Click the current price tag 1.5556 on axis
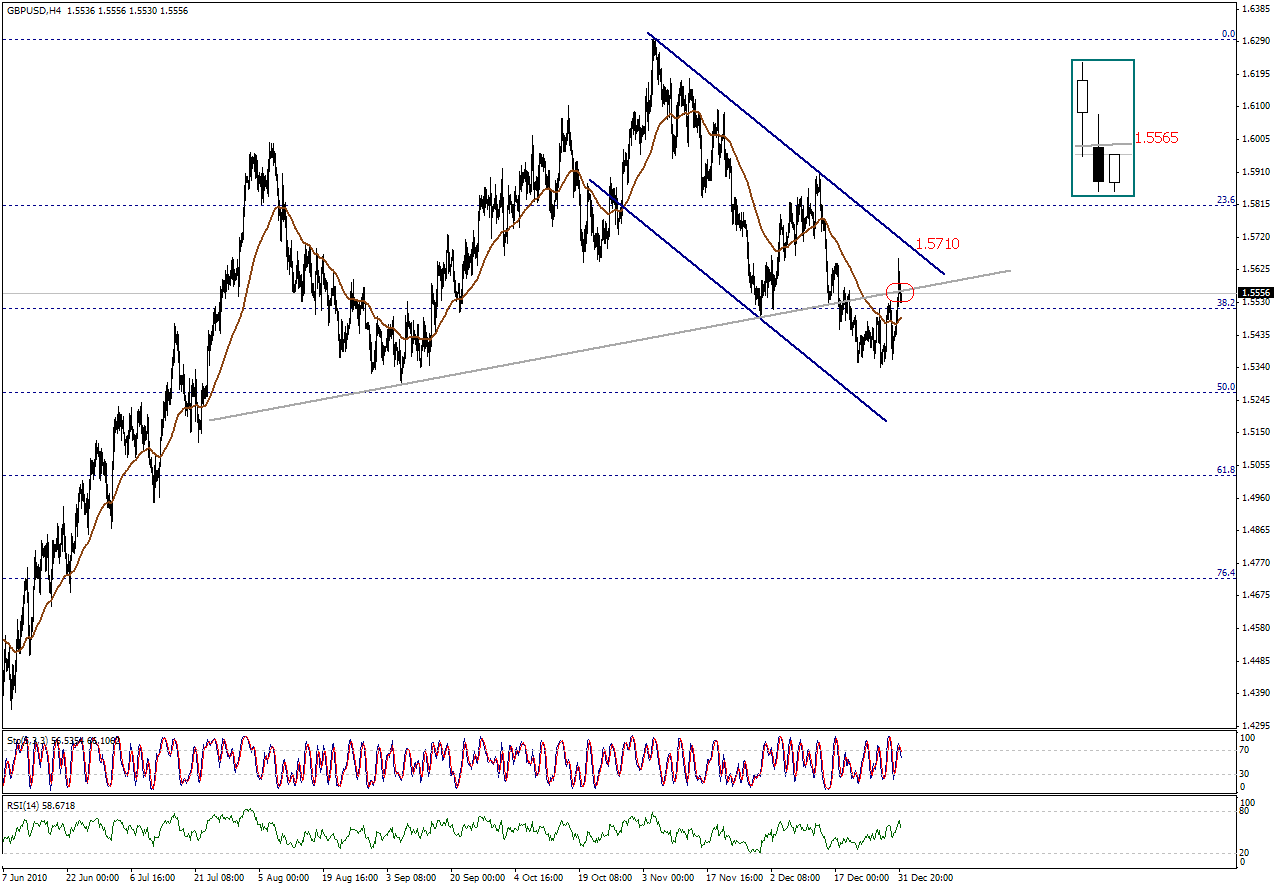Image resolution: width=1274 pixels, height=885 pixels. [1256, 293]
